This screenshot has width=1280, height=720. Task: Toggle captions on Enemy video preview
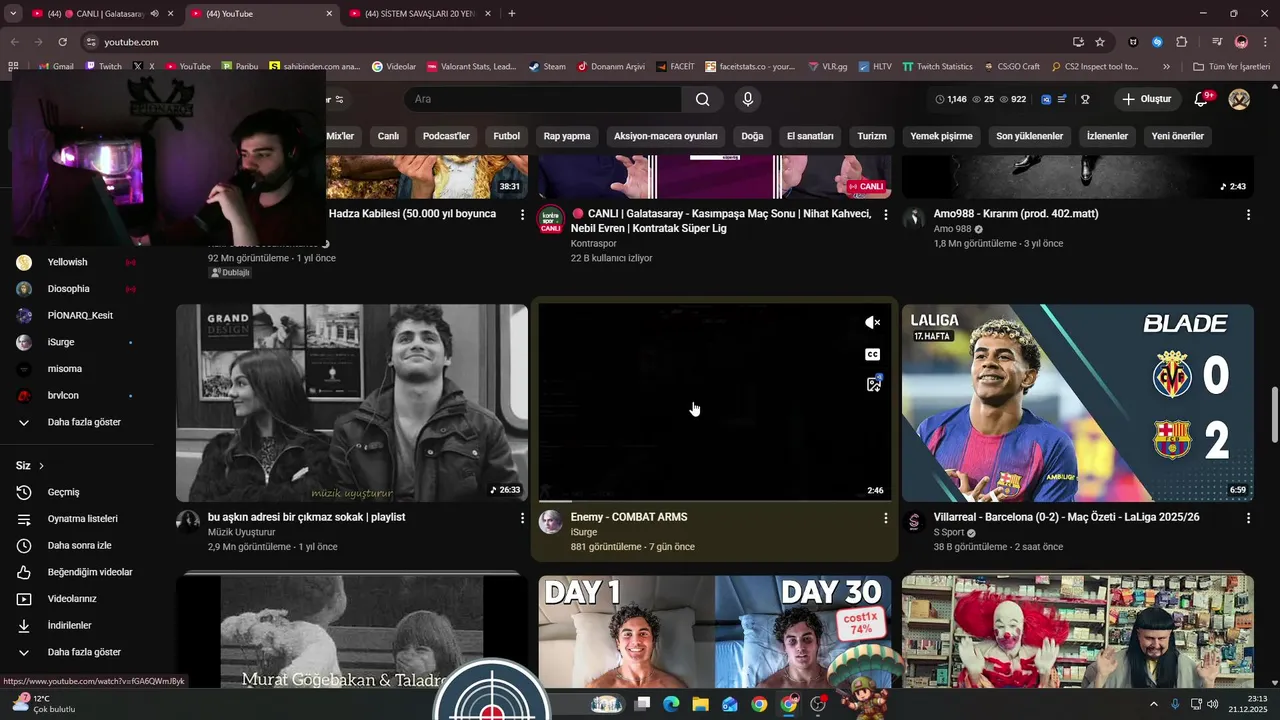(873, 354)
